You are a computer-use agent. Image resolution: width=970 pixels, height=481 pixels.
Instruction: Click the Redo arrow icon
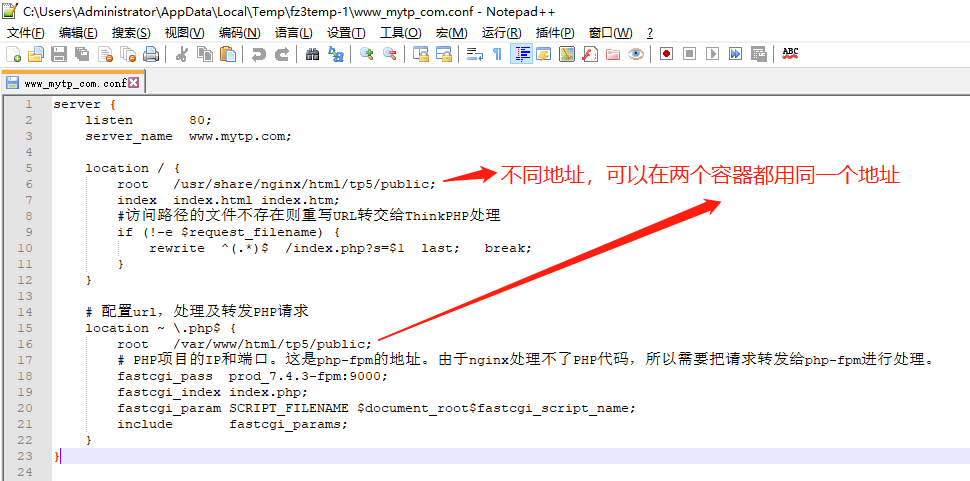point(281,54)
